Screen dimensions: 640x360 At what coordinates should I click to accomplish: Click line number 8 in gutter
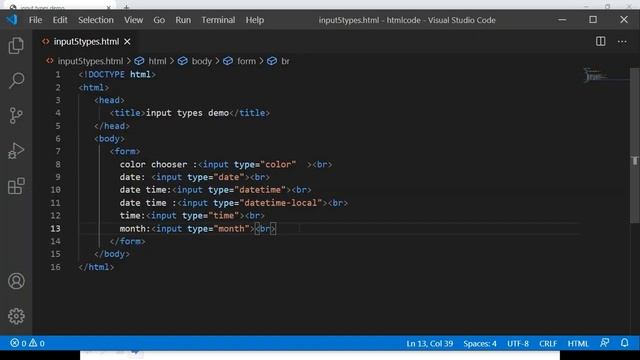tap(58, 164)
